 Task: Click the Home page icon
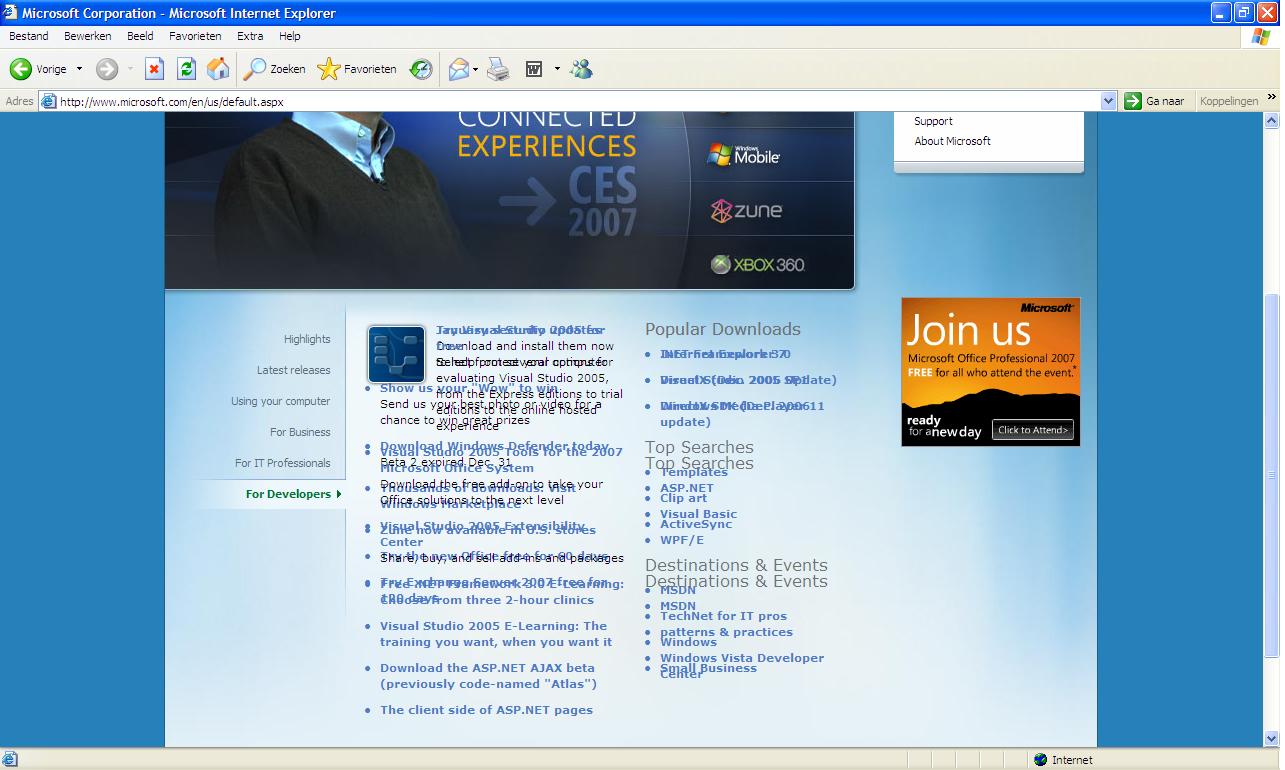pos(218,69)
